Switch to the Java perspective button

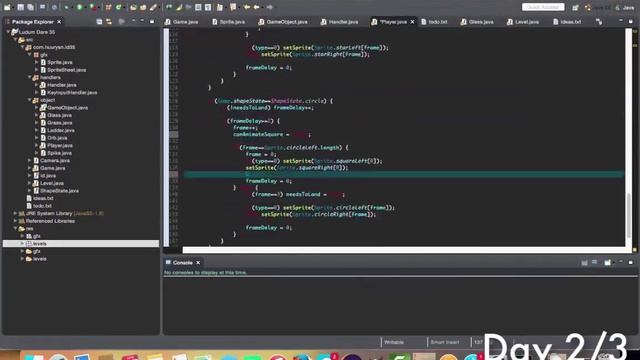(x=625, y=7)
